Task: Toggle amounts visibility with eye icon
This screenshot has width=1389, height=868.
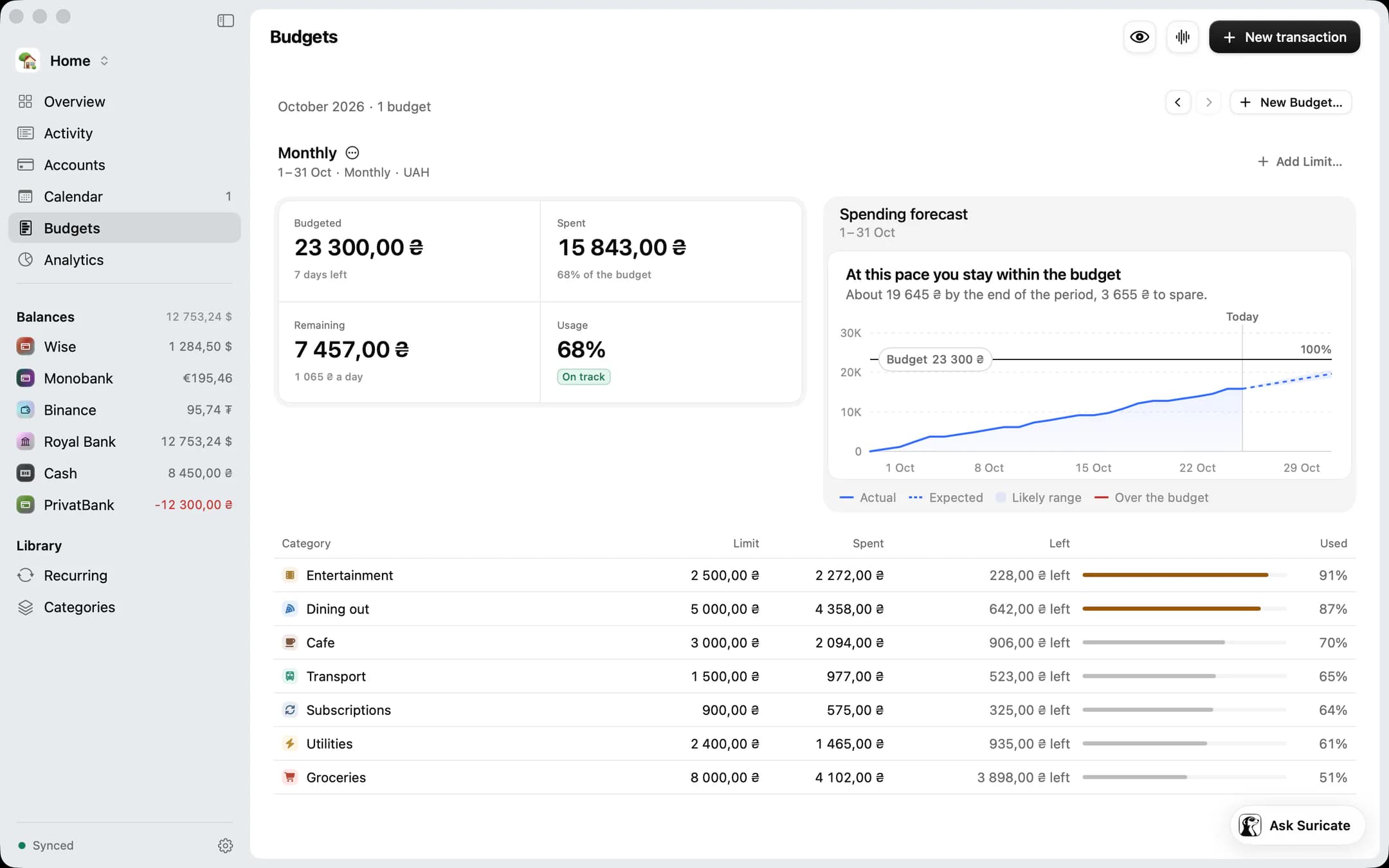Action: tap(1139, 37)
